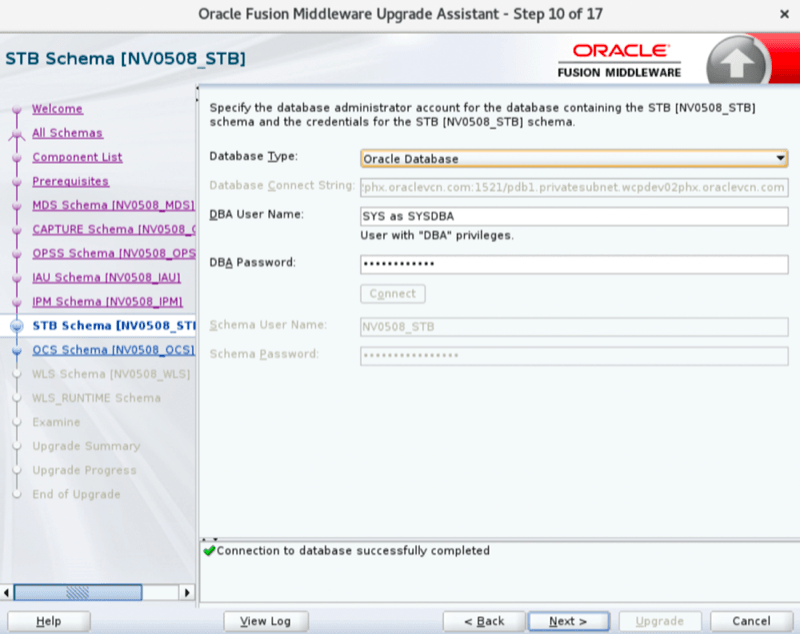Click the Database Type dropdown arrow
This screenshot has width=800, height=634.
point(780,159)
